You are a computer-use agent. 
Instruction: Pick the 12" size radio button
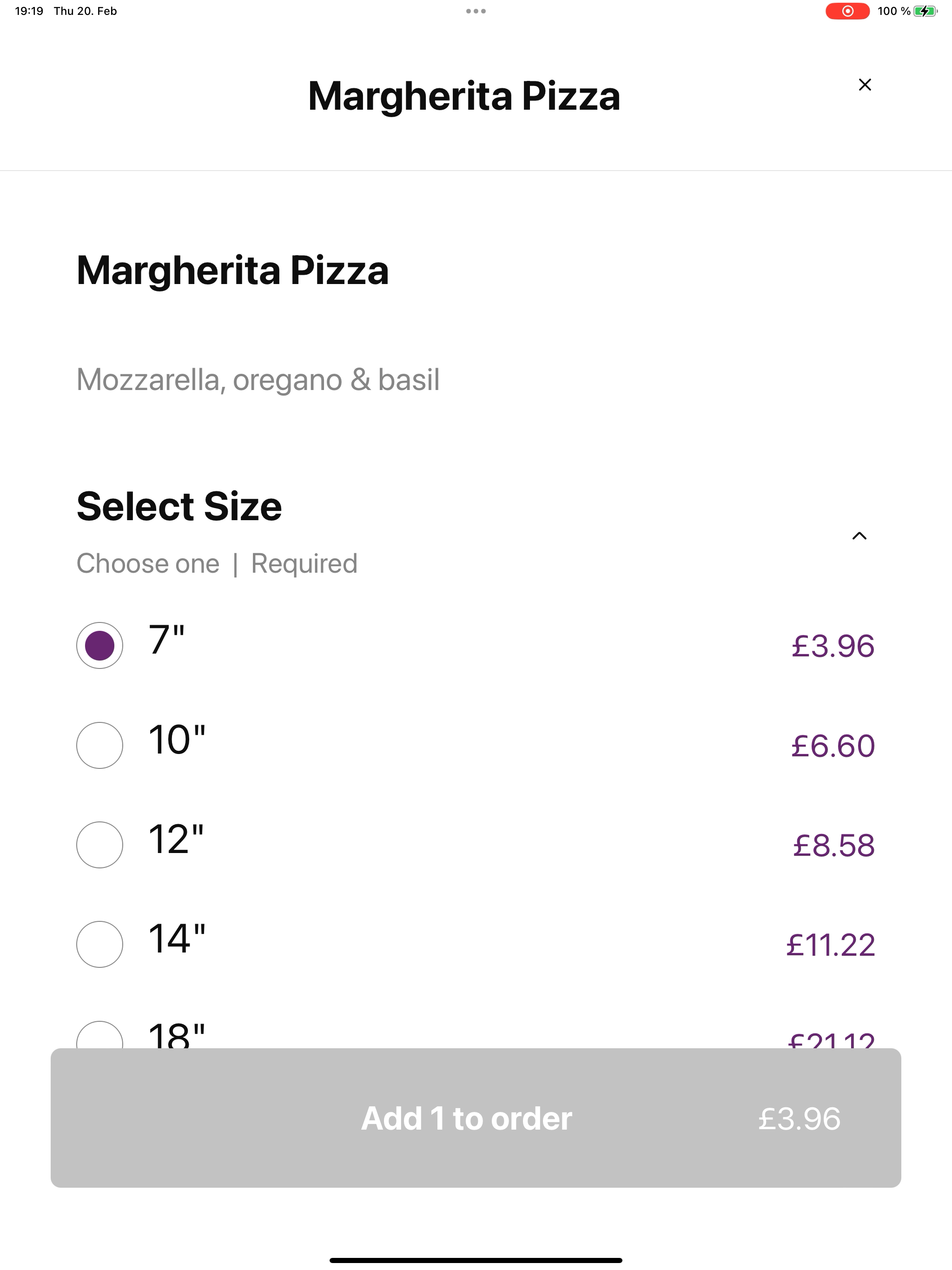[99, 845]
